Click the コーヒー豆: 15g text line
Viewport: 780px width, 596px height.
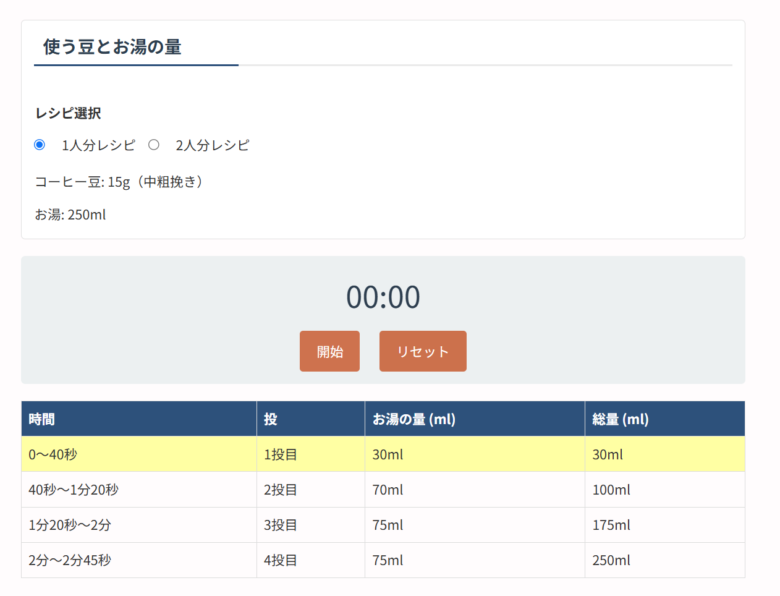(121, 182)
